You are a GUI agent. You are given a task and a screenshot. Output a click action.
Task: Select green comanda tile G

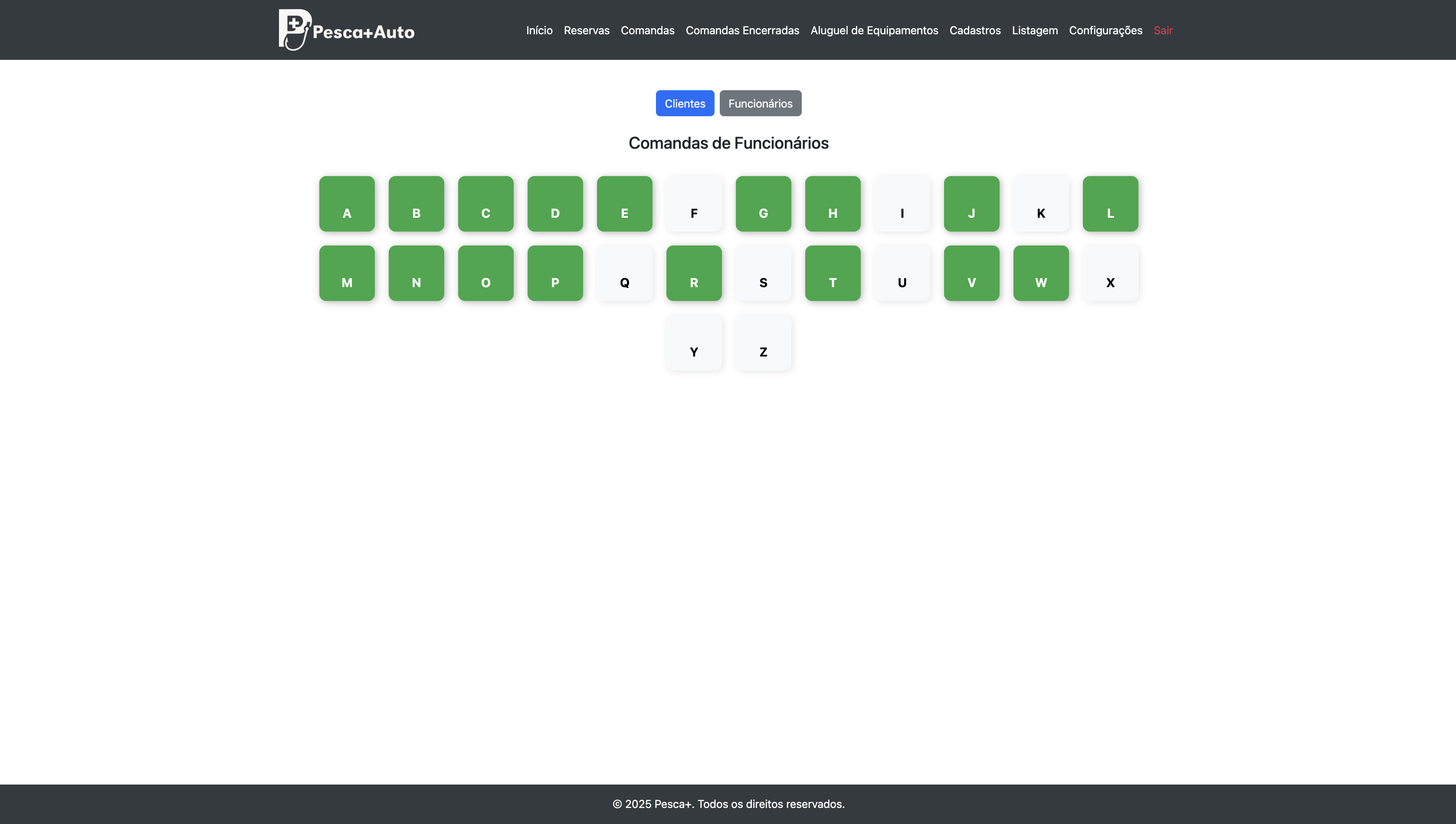tap(763, 204)
